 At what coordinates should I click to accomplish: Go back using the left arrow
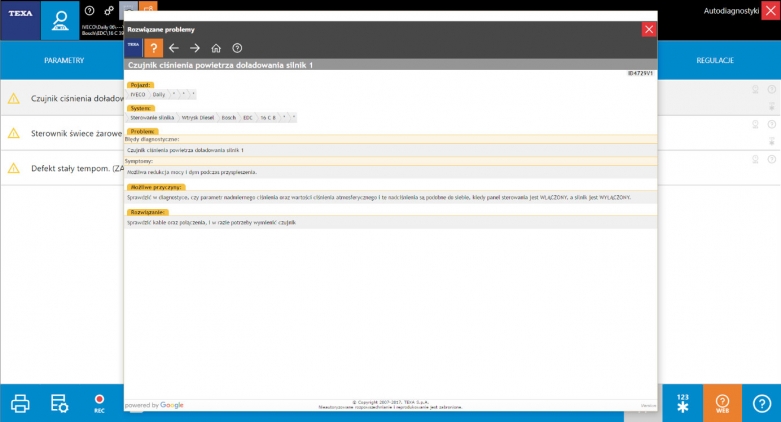174,48
